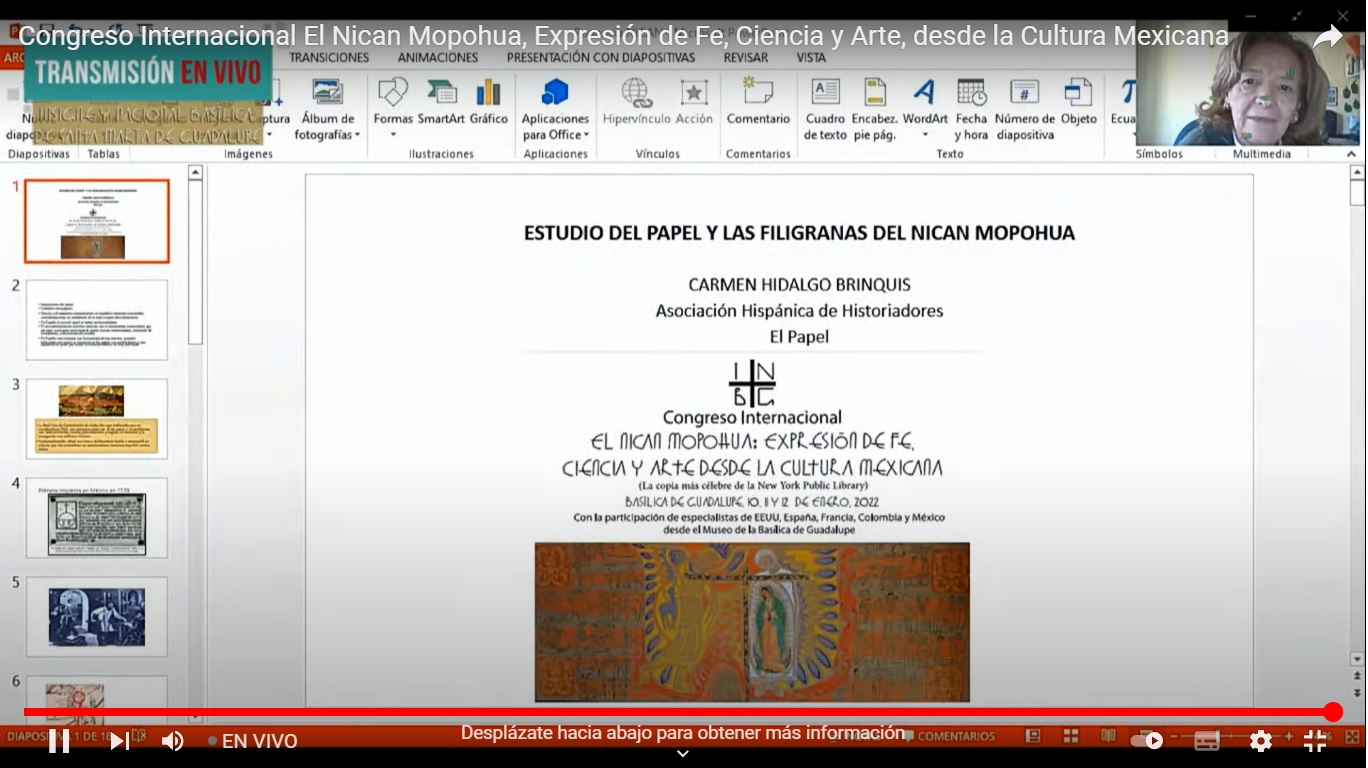Select slide 3 thumbnail
Image resolution: width=1368 pixels, height=768 pixels.
pos(97,419)
